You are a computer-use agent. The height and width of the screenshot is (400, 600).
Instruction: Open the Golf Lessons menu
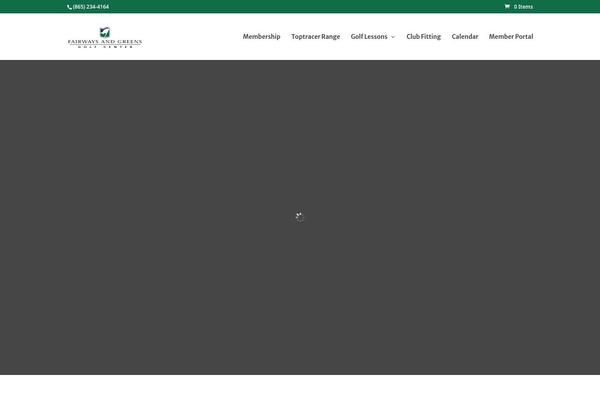(x=369, y=37)
